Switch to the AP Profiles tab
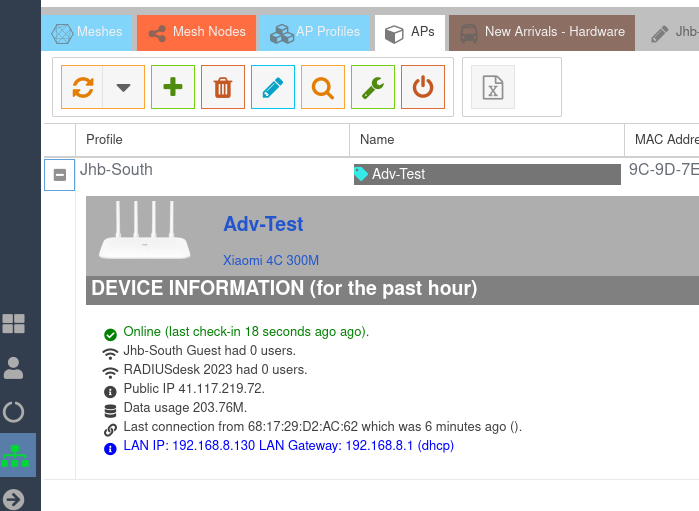Screen dimensions: 699x511 (315, 32)
